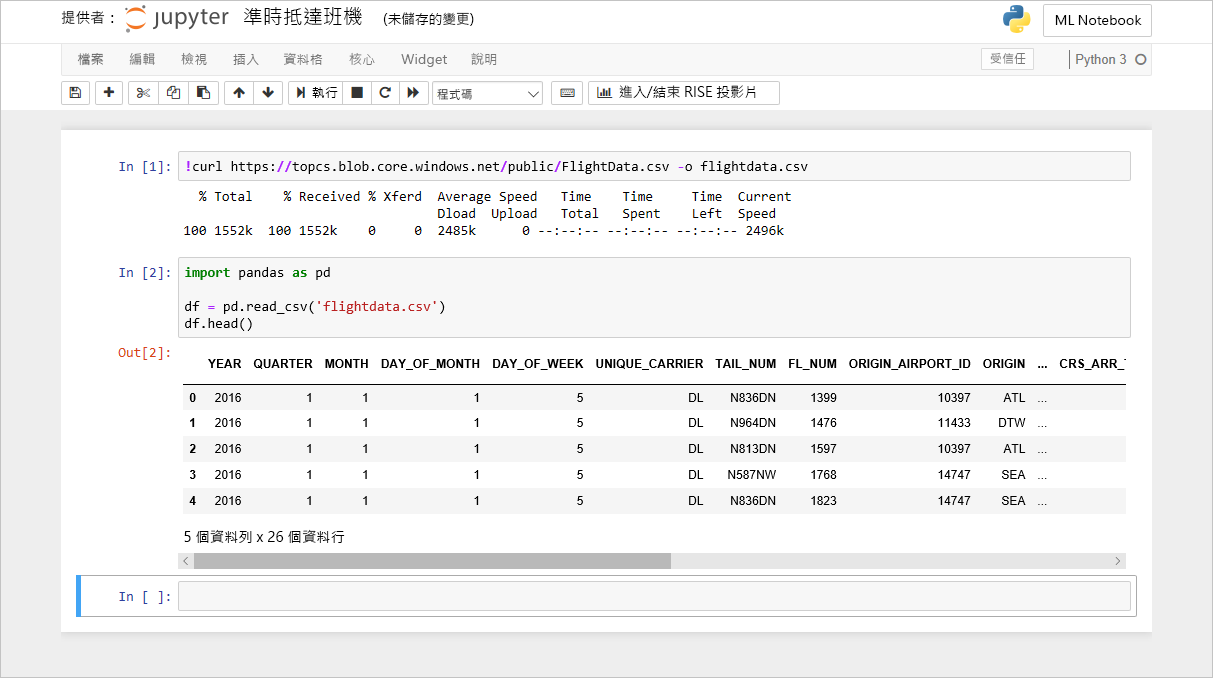
Task: Click airport ID 11433 cell
Action: (954, 423)
